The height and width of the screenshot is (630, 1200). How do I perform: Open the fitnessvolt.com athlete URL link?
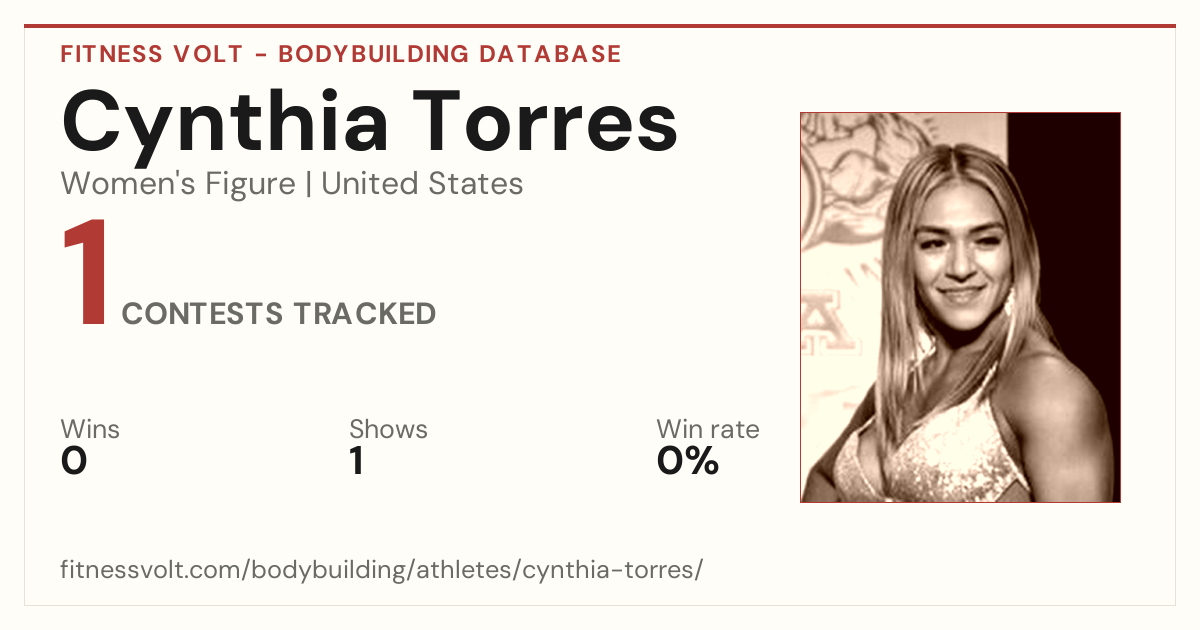coord(382,571)
